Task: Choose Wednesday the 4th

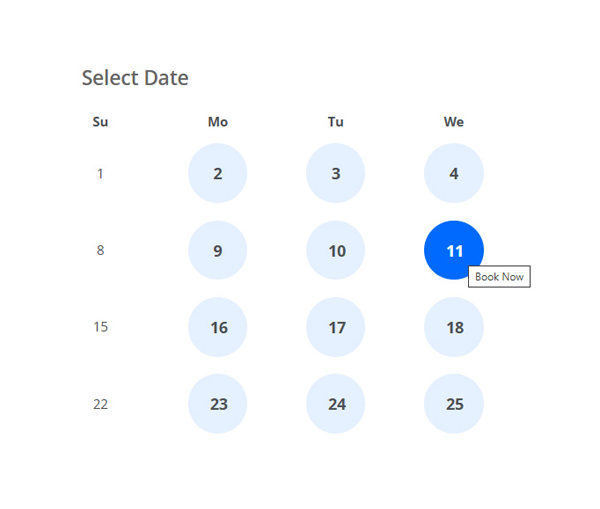Action: [x=454, y=173]
